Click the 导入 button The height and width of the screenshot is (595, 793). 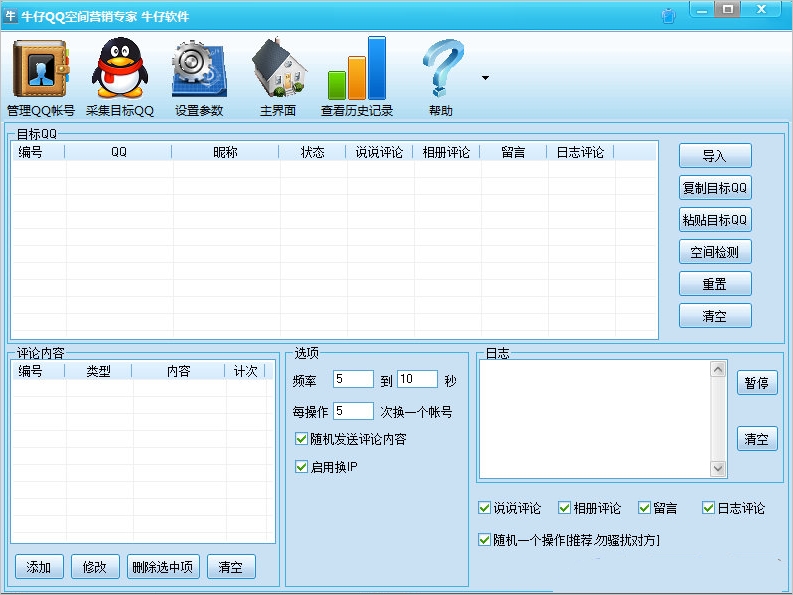click(715, 156)
